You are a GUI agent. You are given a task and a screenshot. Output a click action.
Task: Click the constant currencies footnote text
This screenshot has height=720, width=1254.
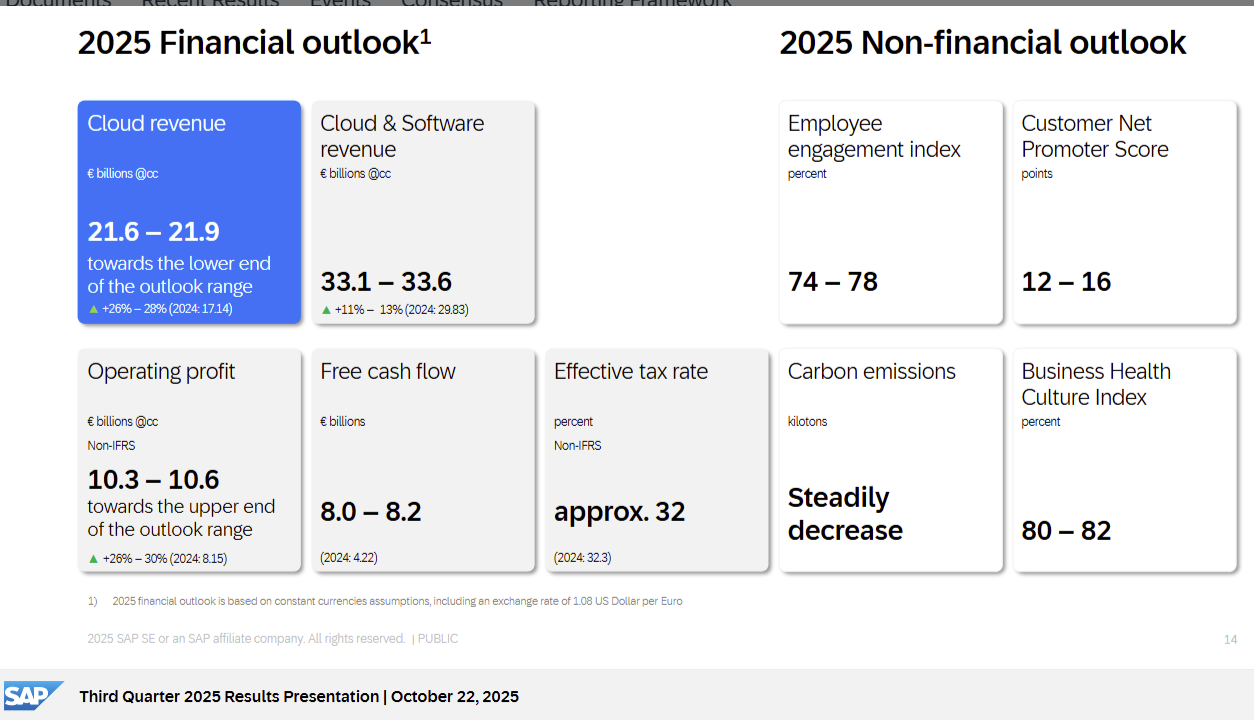coord(397,601)
